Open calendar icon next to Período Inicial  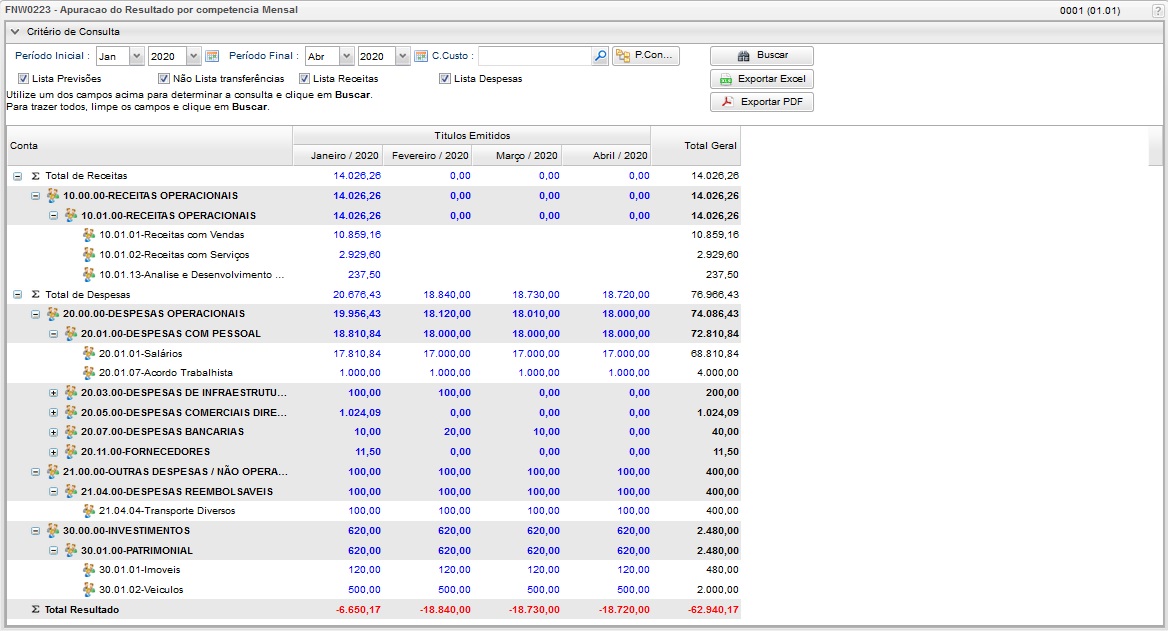212,56
